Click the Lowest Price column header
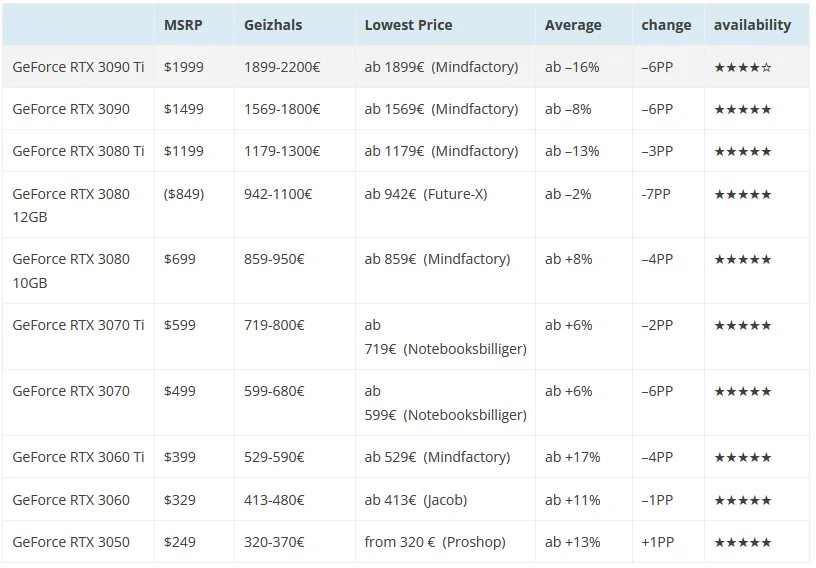This screenshot has height=568, width=816. pos(408,25)
